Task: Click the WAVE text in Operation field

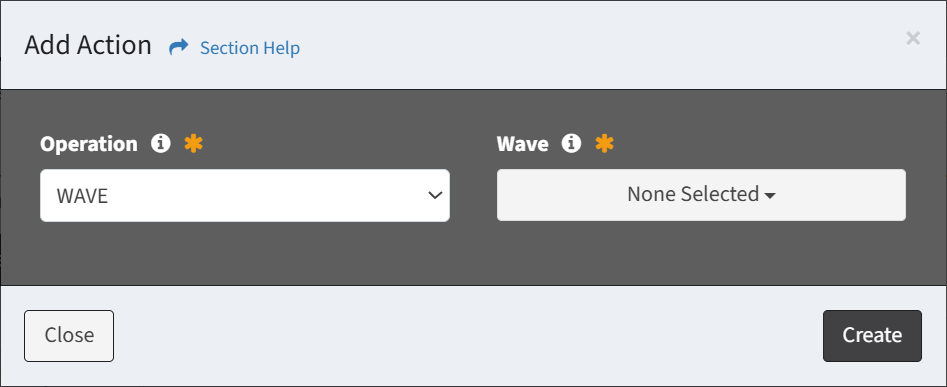Action: coord(82,196)
